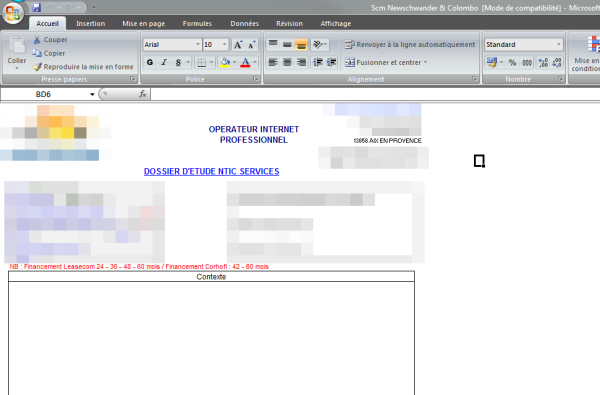Click the Name Box showing BD6

48,94
